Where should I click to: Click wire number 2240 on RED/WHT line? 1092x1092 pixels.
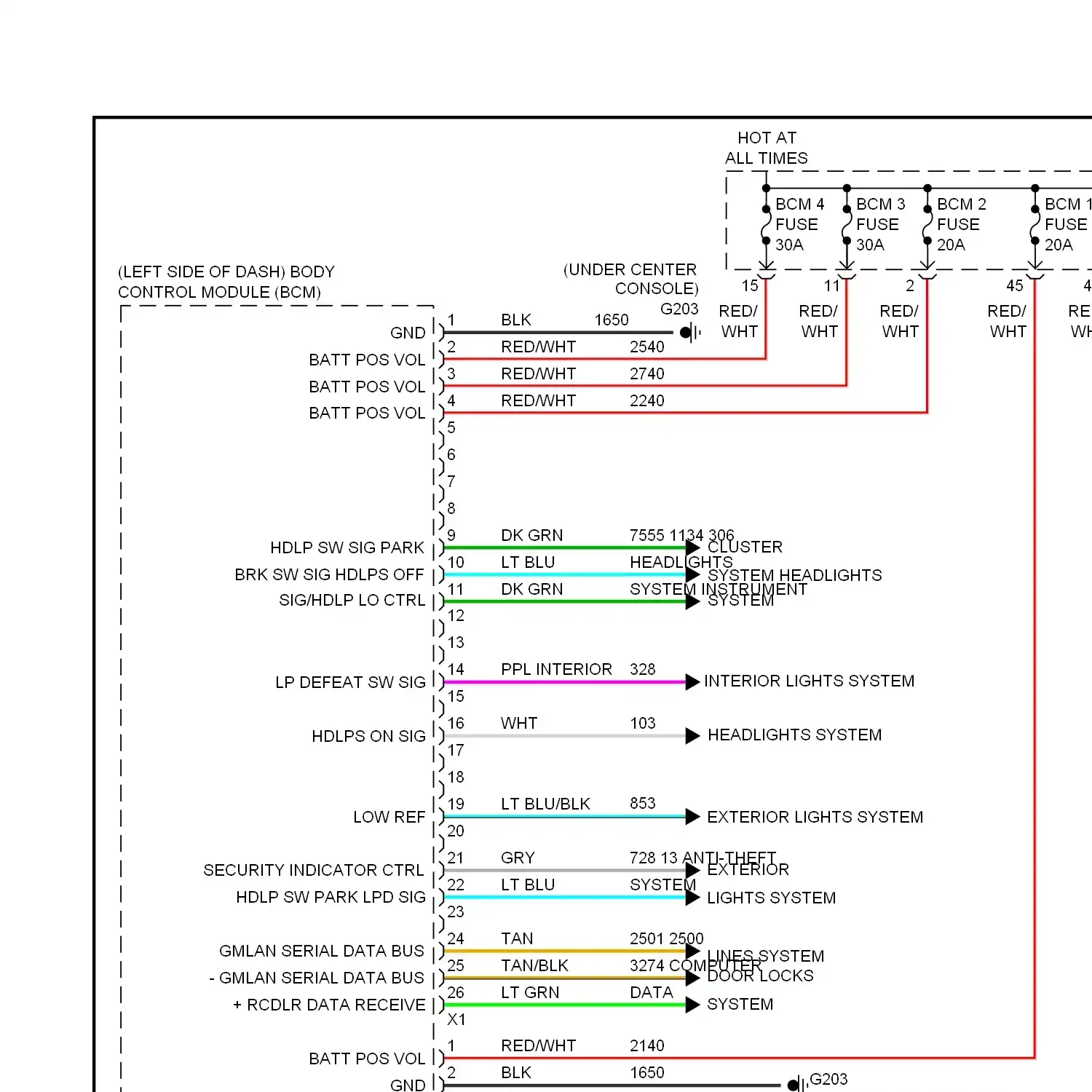point(646,400)
